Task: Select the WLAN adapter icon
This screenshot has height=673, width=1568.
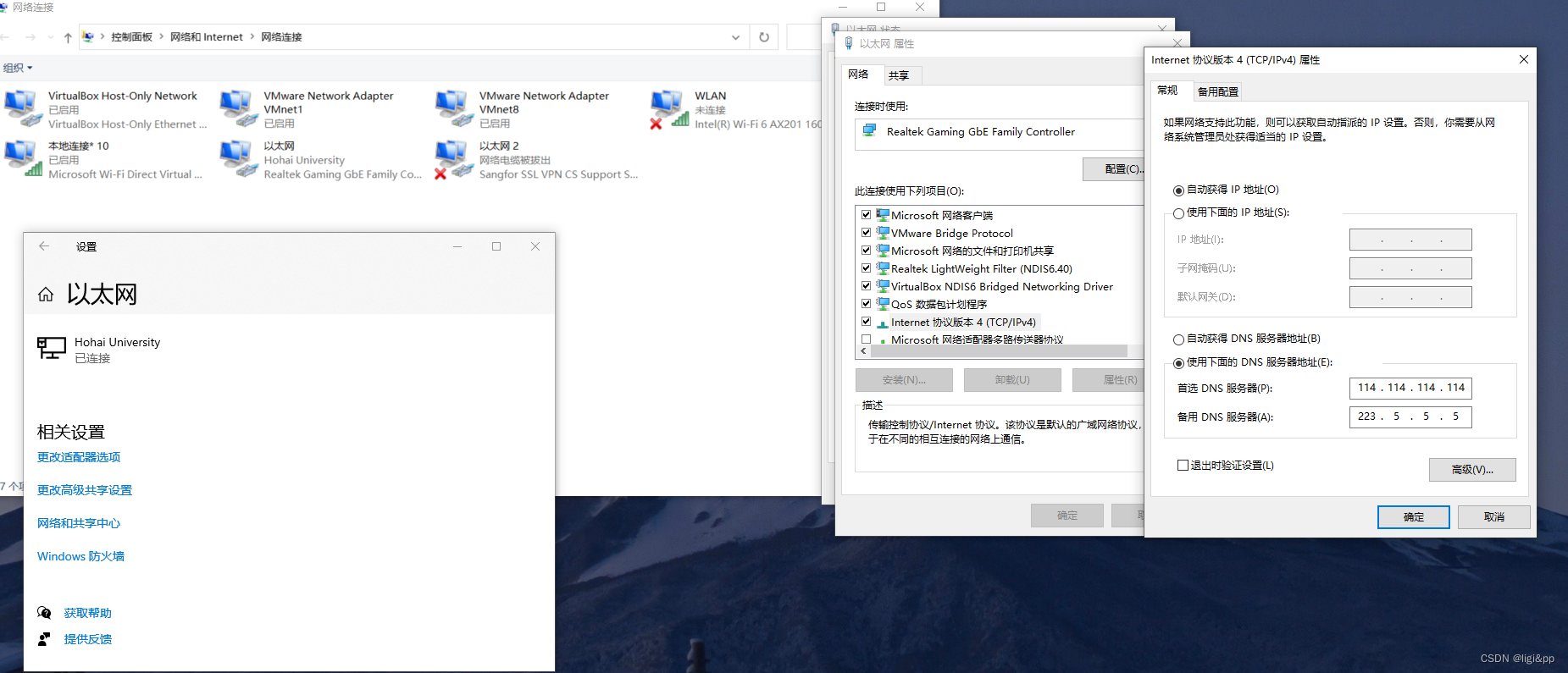Action: tap(669, 108)
